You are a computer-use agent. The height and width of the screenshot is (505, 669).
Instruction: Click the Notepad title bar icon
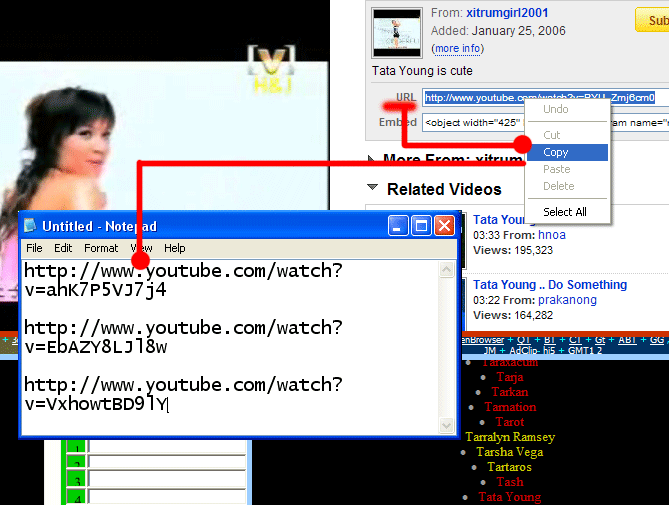tap(30, 226)
